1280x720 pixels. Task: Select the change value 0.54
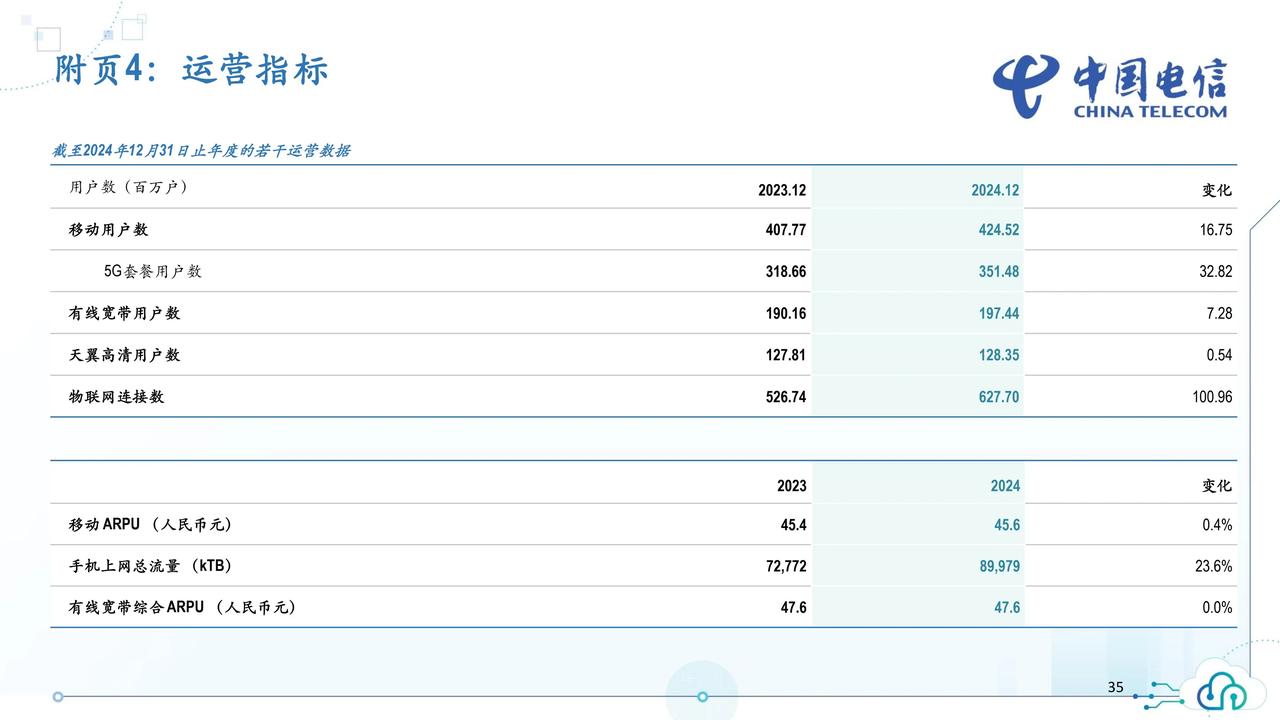point(1220,355)
